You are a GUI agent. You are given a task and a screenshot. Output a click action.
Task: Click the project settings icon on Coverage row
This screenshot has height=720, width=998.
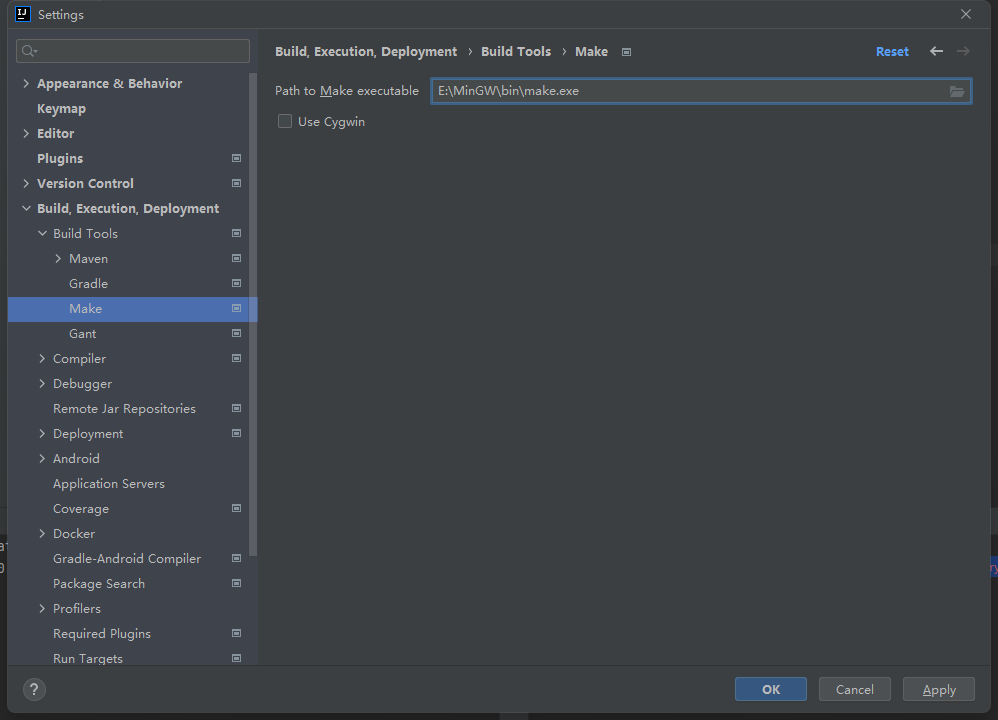tap(236, 509)
